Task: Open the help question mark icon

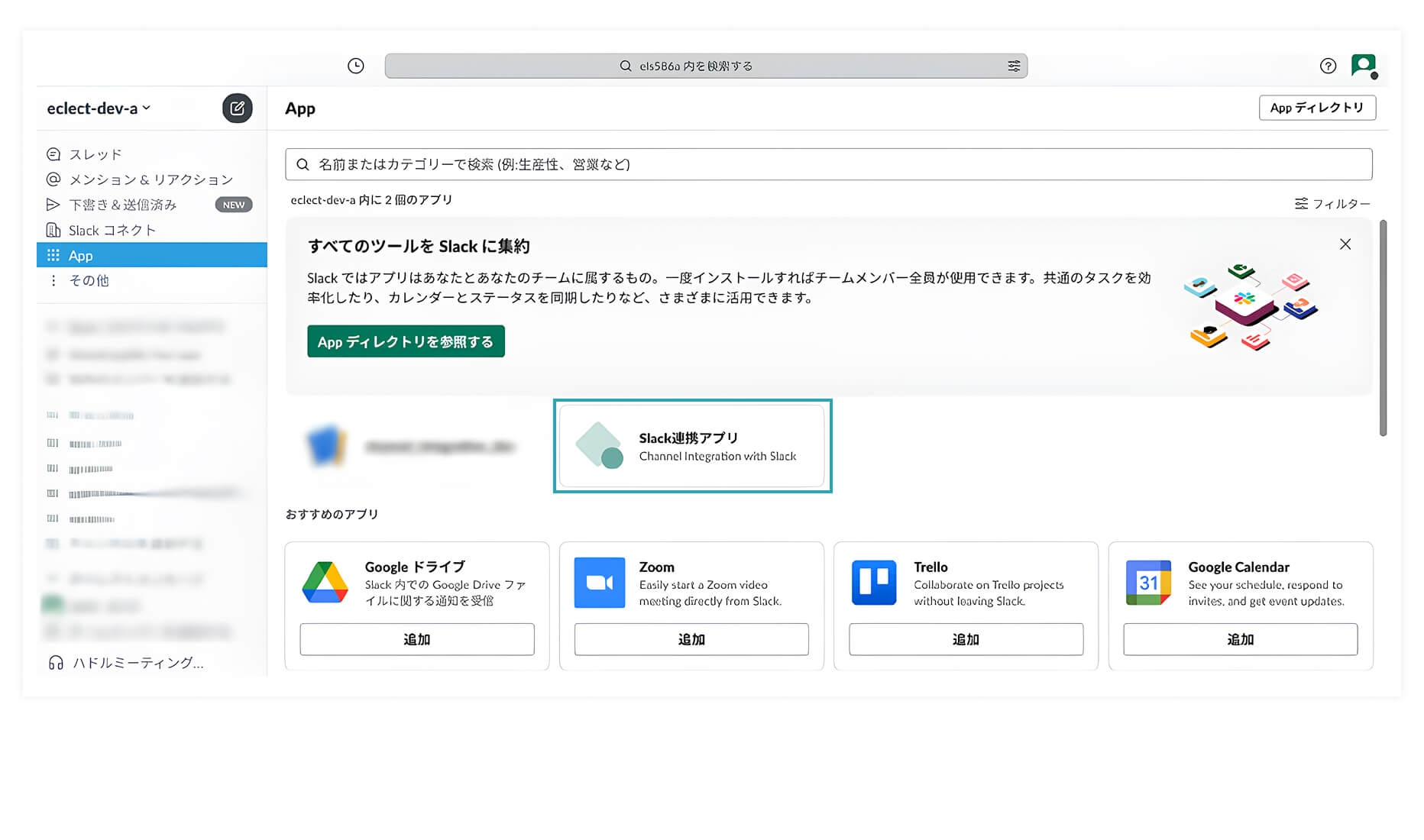Action: coord(1329,66)
